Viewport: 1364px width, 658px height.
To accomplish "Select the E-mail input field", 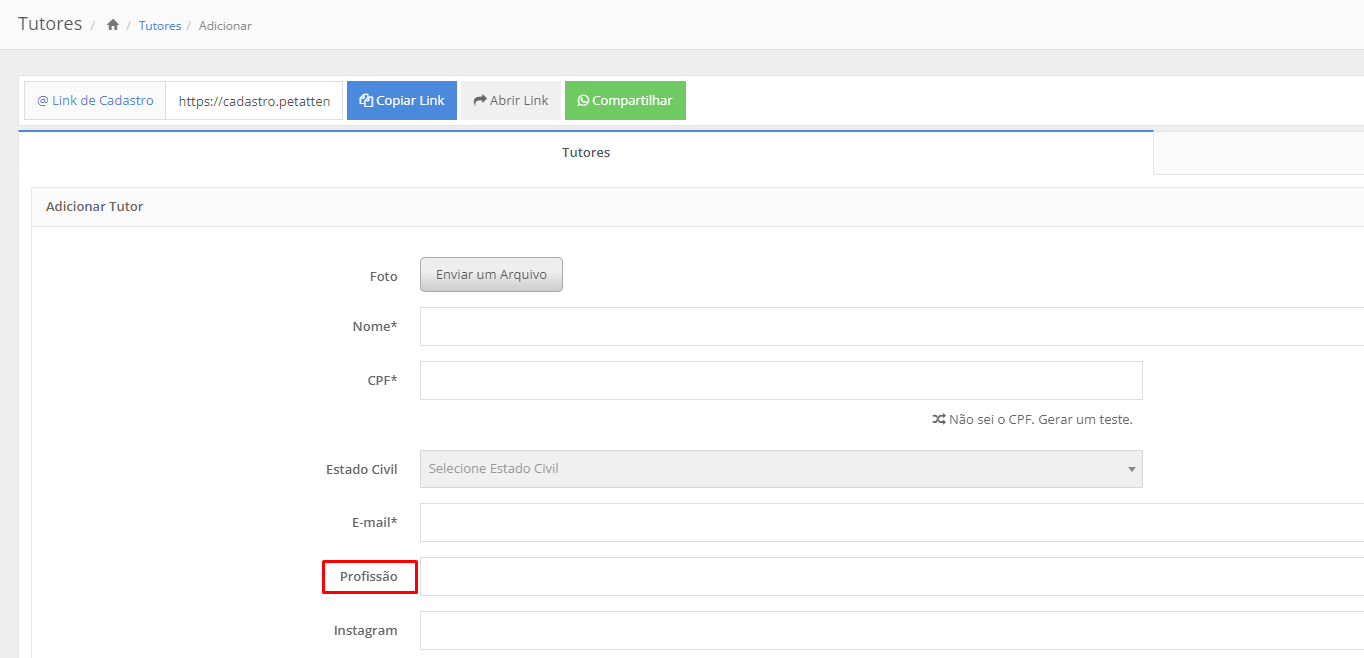I will 890,523.
